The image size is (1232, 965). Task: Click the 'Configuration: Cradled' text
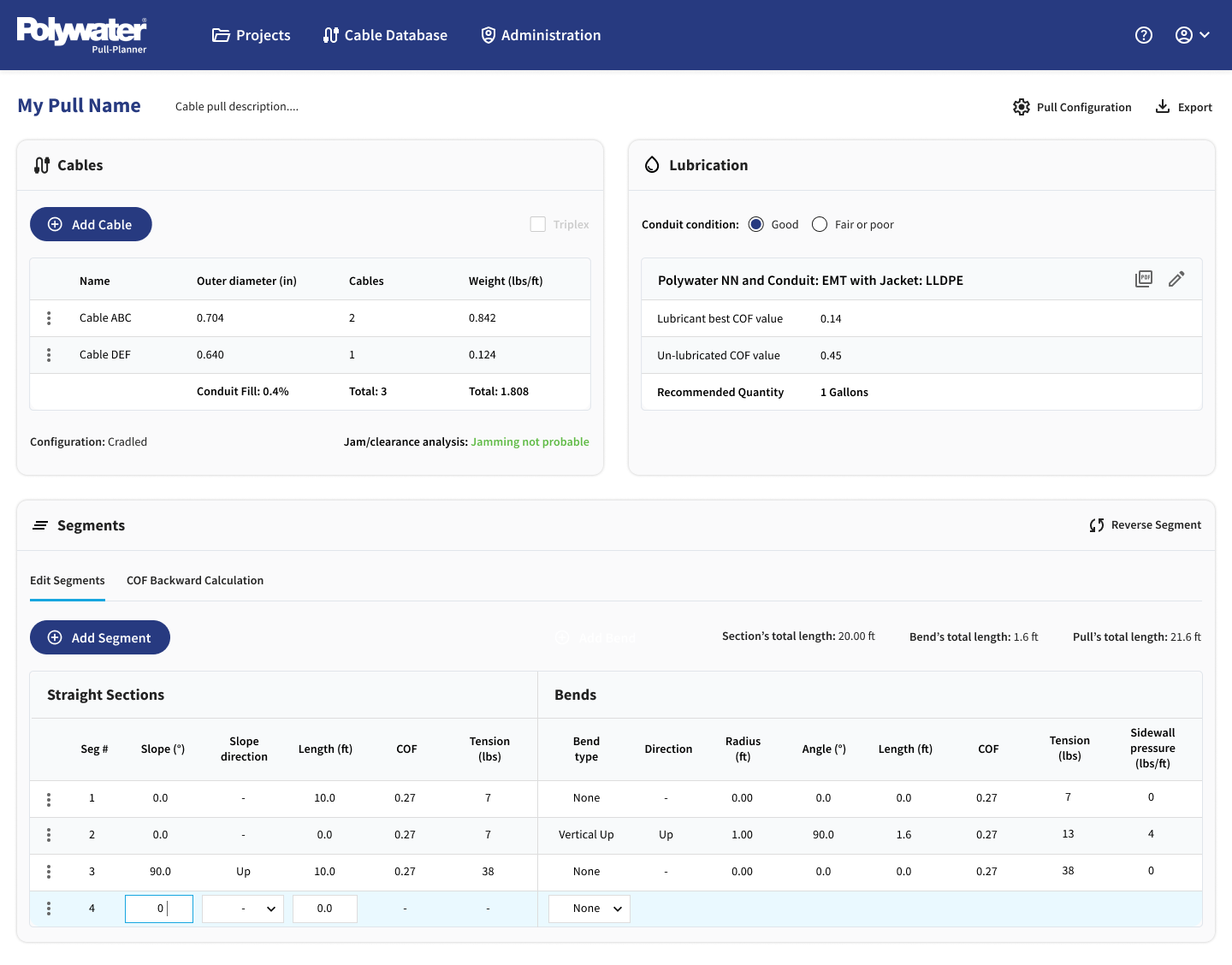(89, 442)
